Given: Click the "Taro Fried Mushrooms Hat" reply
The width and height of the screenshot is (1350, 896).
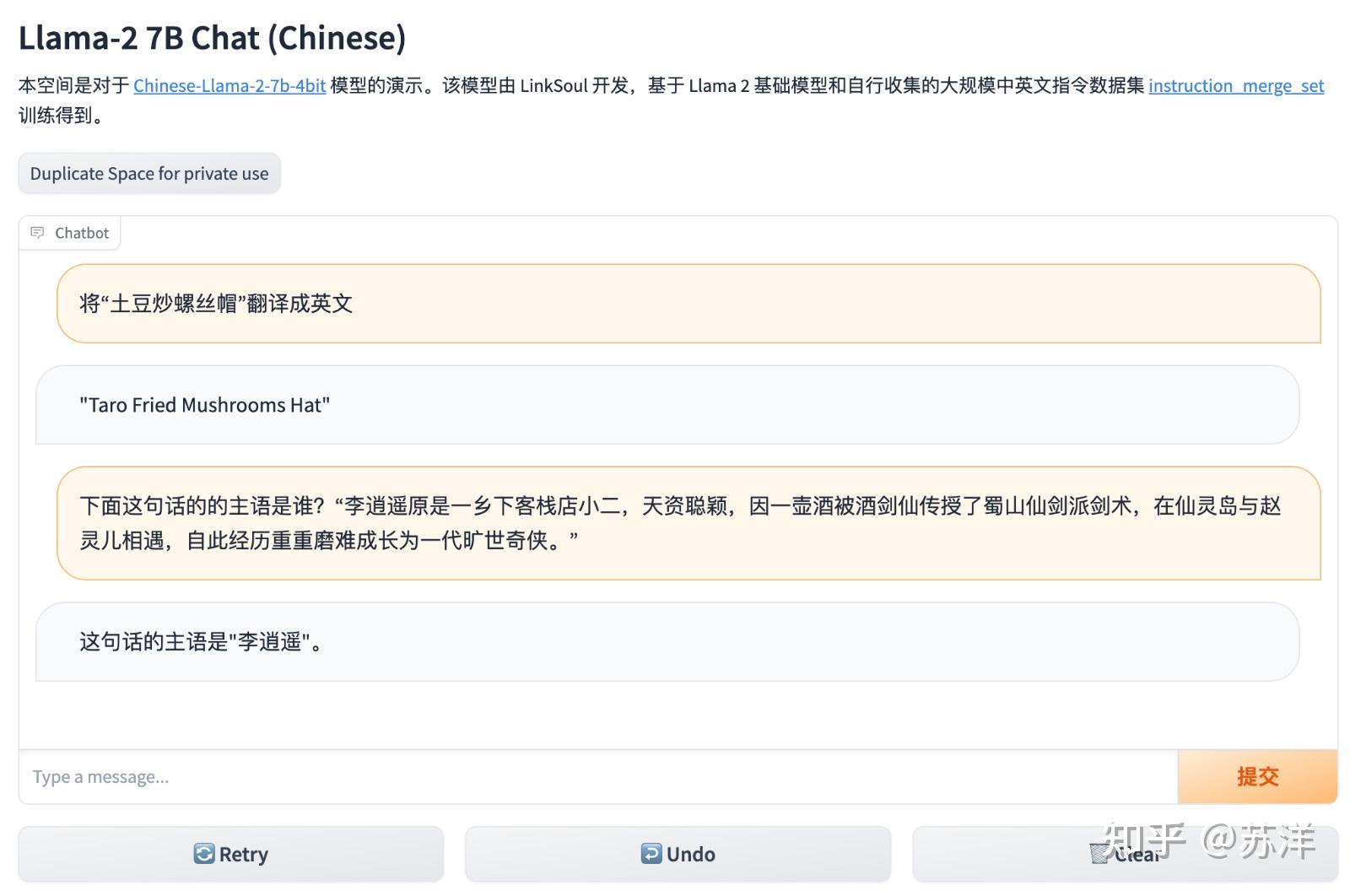Looking at the screenshot, I should point(204,405).
